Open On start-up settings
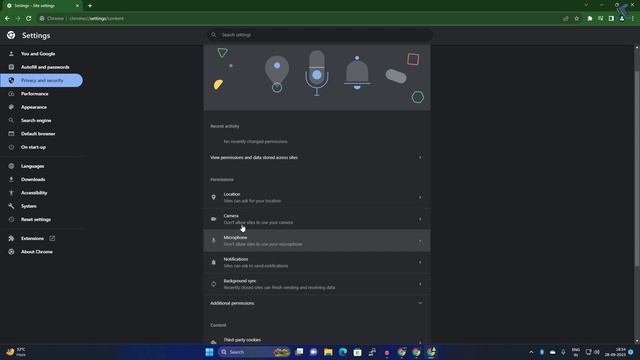The width and height of the screenshot is (640, 360). pyautogui.click(x=33, y=147)
